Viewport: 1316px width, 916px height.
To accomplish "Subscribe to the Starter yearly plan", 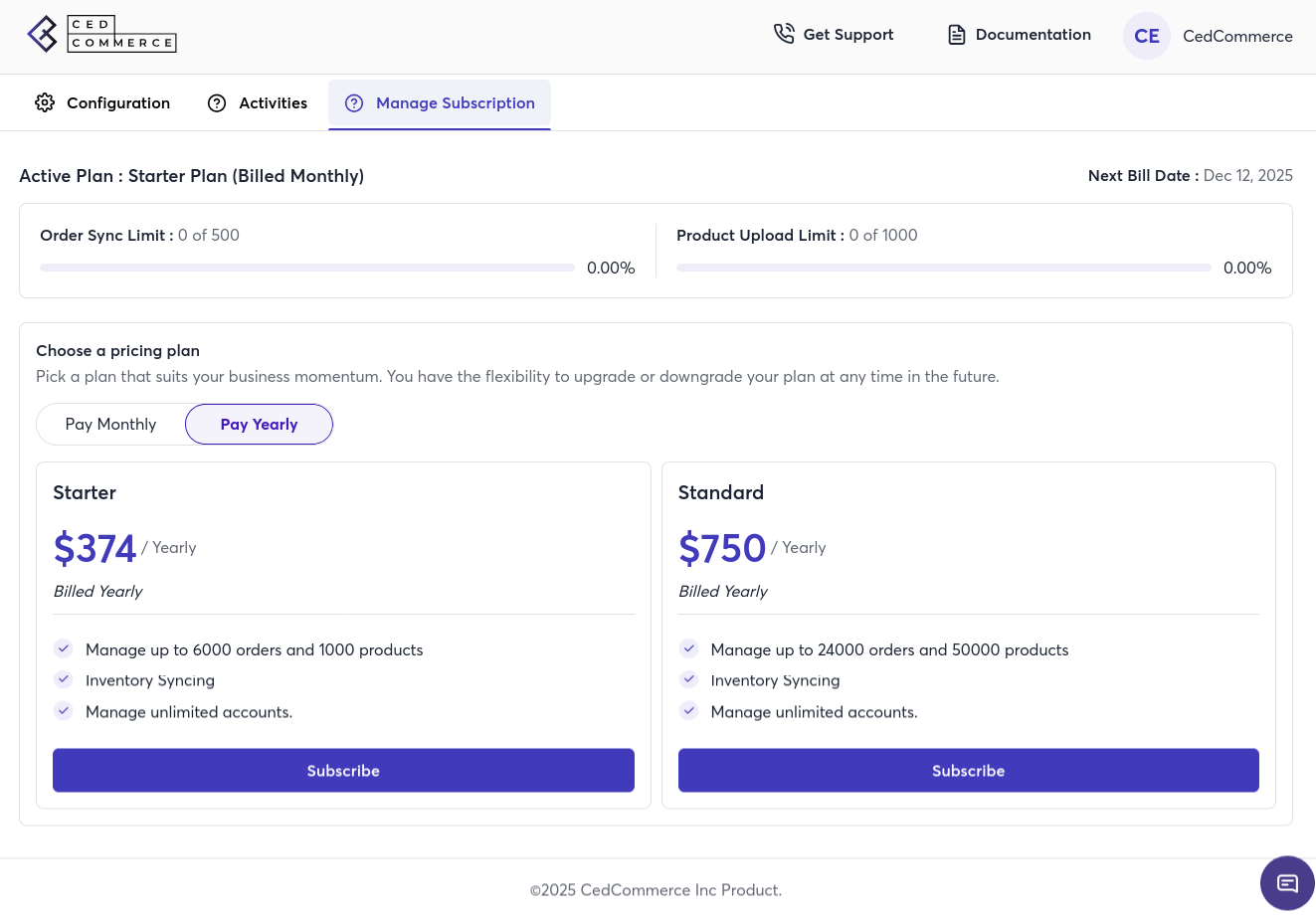I will [x=343, y=771].
